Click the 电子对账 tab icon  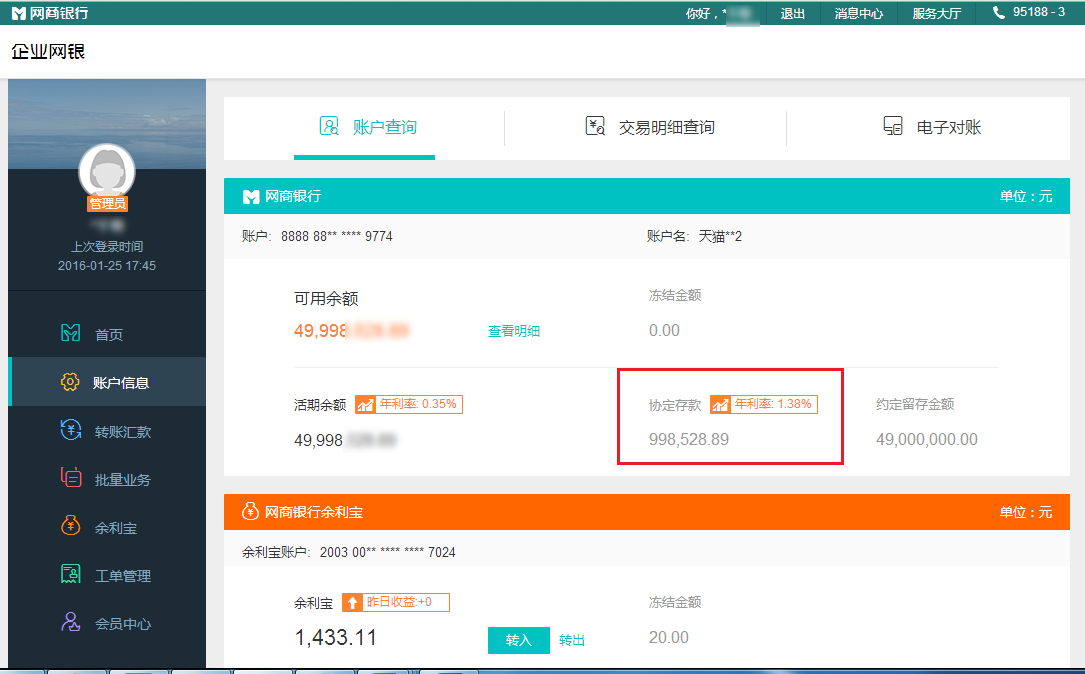(893, 125)
